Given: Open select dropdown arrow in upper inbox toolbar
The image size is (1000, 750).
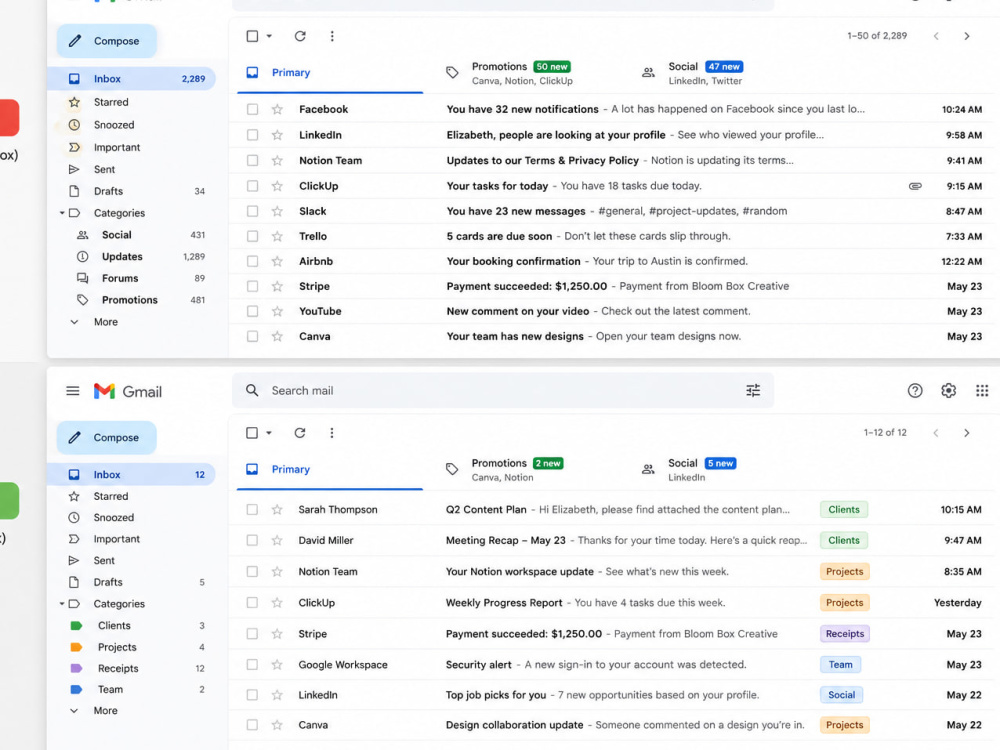Looking at the screenshot, I should tap(269, 36).
